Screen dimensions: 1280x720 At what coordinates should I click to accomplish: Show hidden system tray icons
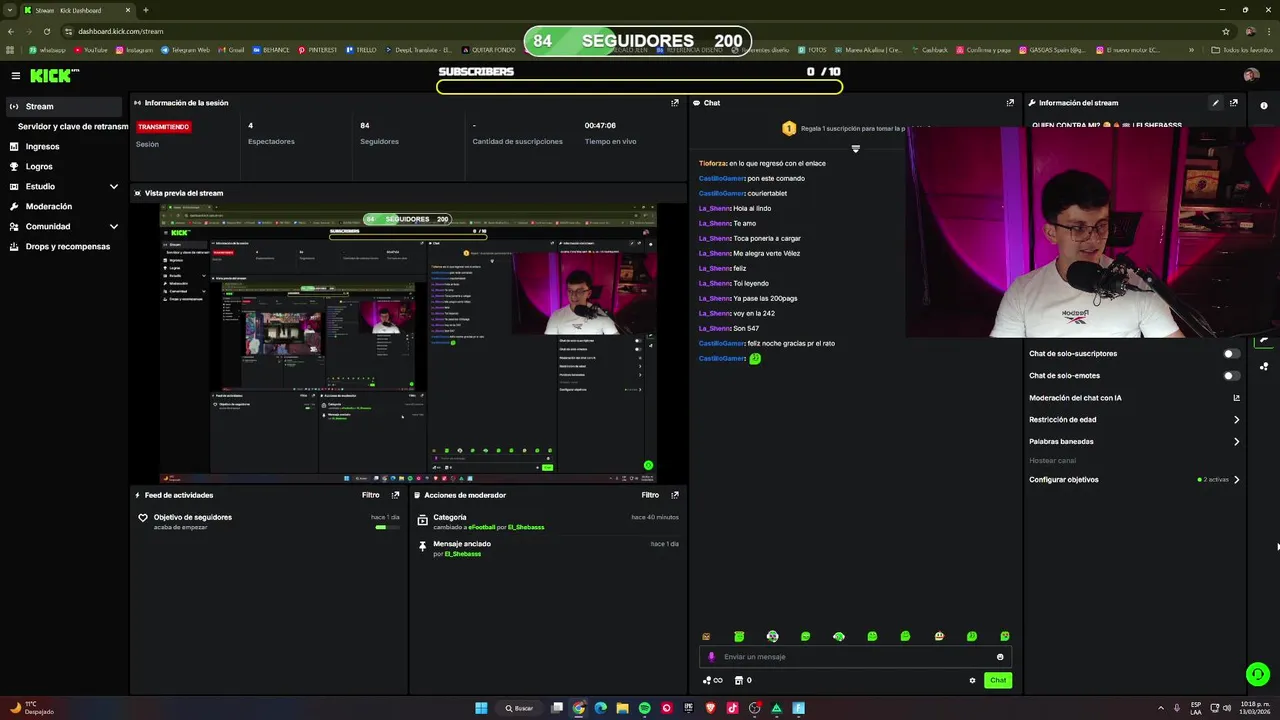1160,708
